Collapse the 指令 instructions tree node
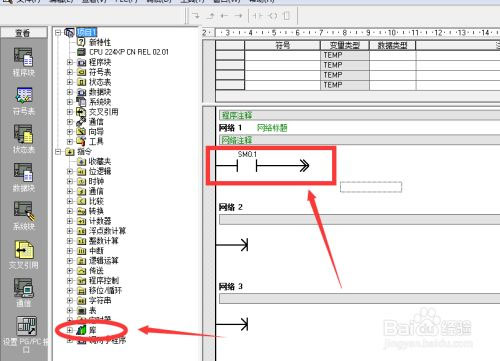This screenshot has width=500, height=361. [x=58, y=152]
